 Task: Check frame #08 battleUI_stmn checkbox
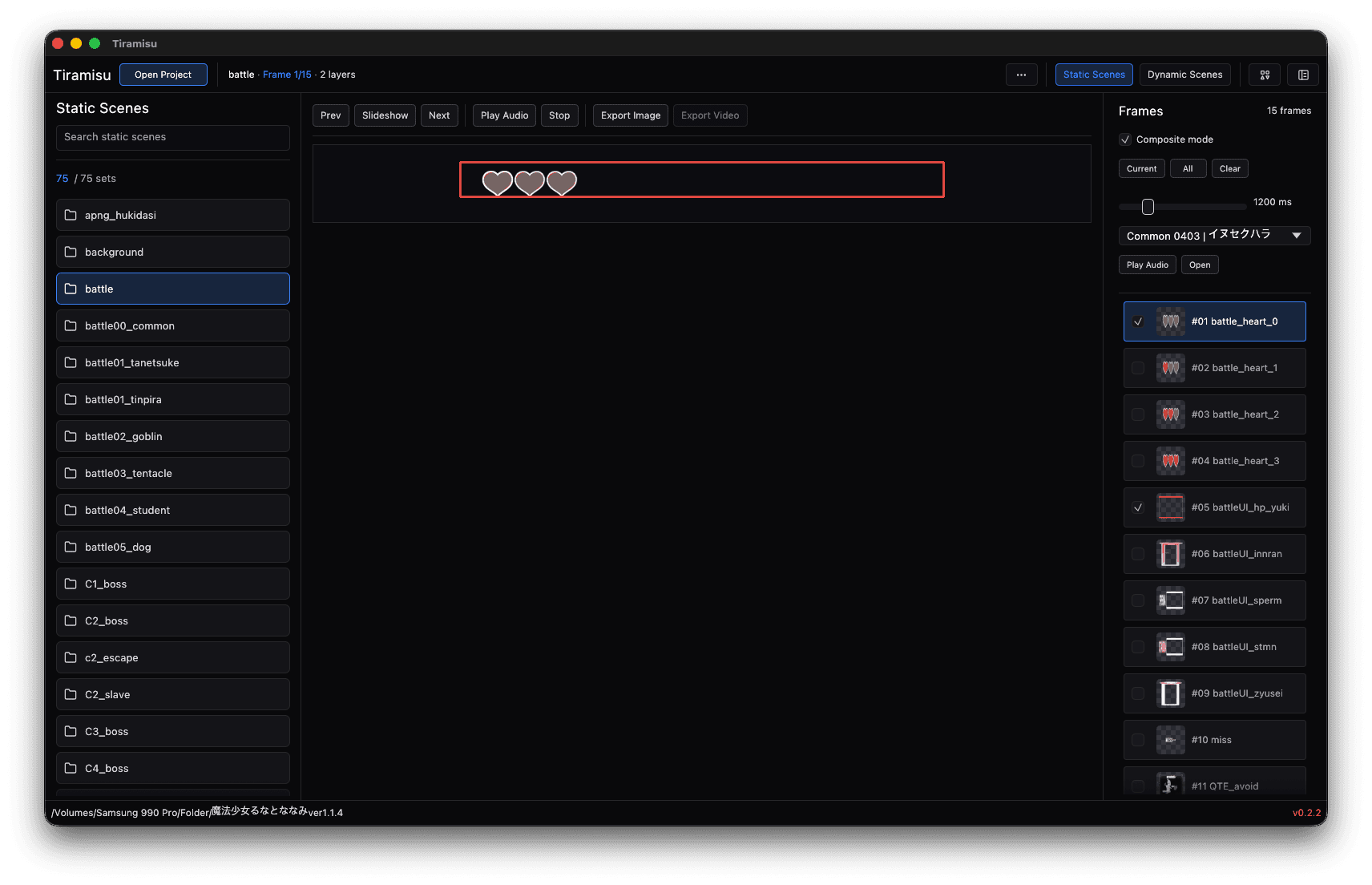point(1138,647)
